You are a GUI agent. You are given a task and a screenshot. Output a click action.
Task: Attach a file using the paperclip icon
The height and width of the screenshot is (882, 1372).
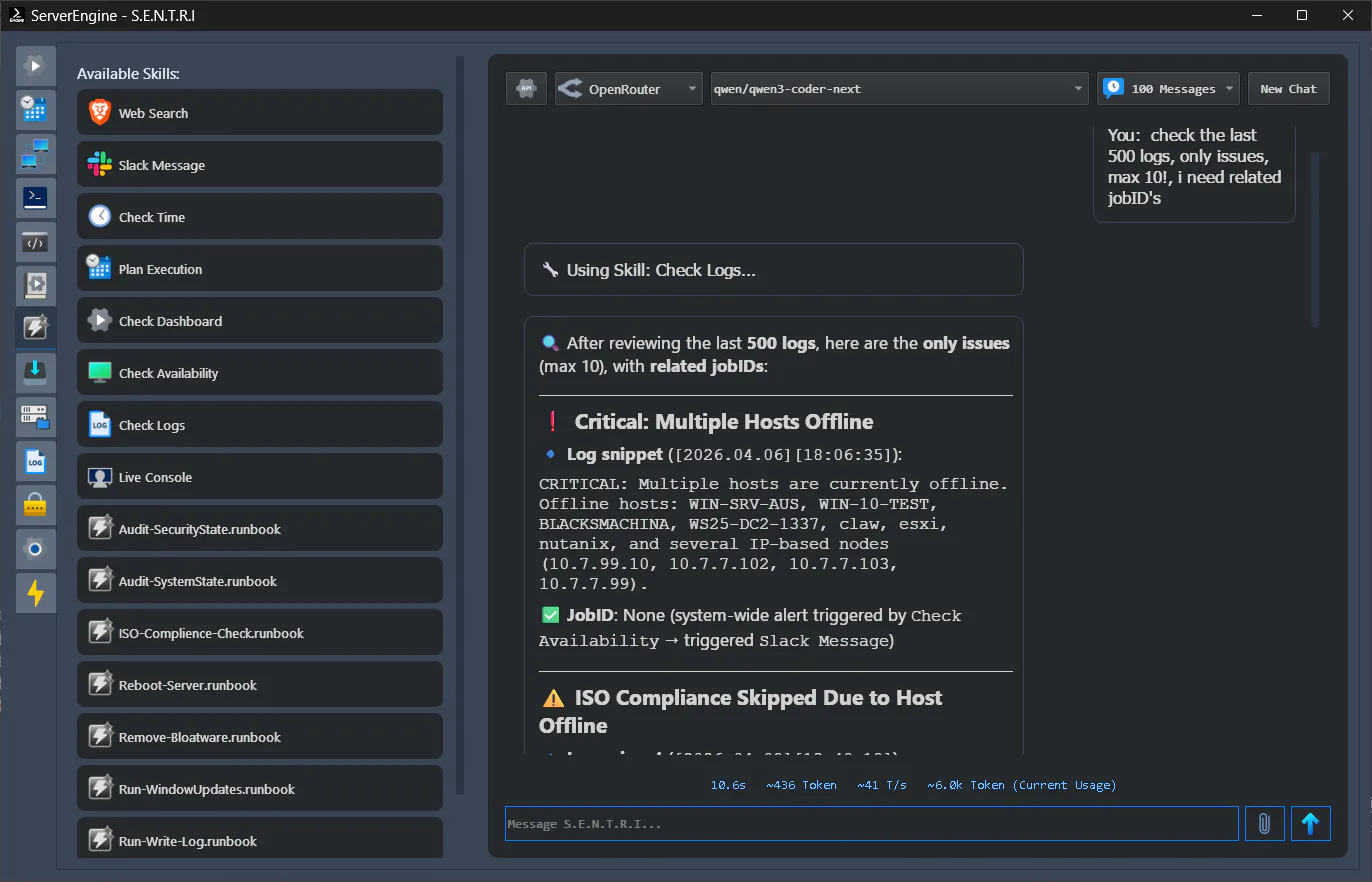coord(1264,823)
